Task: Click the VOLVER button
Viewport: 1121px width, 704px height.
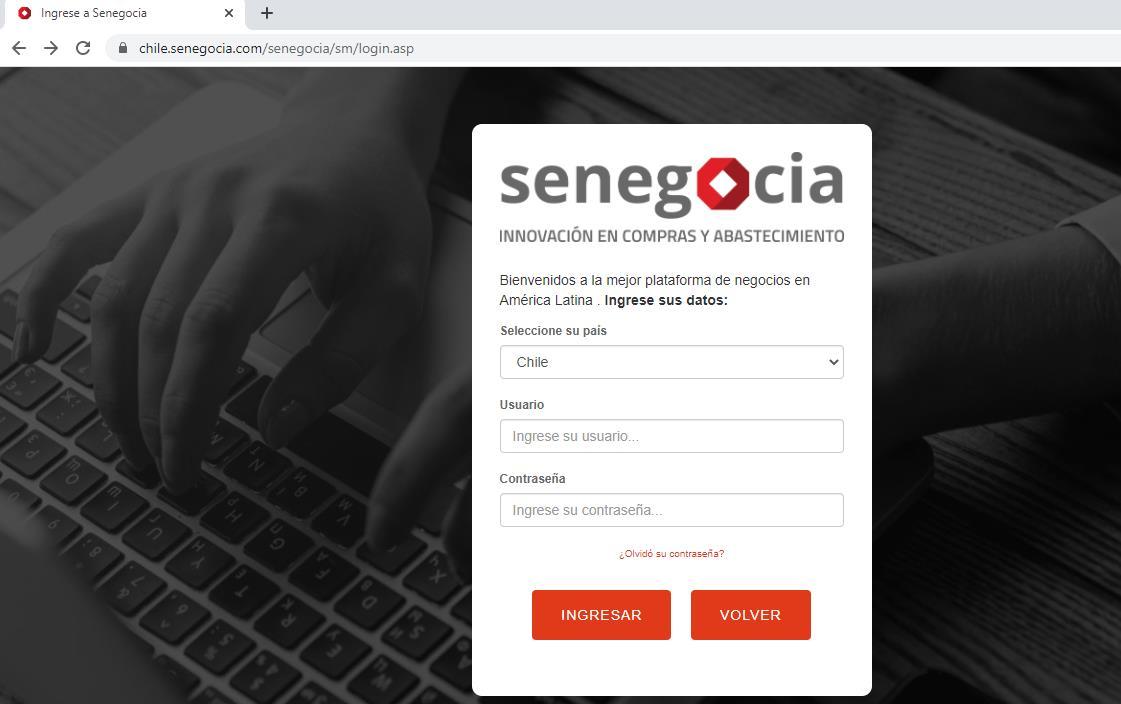Action: click(751, 615)
